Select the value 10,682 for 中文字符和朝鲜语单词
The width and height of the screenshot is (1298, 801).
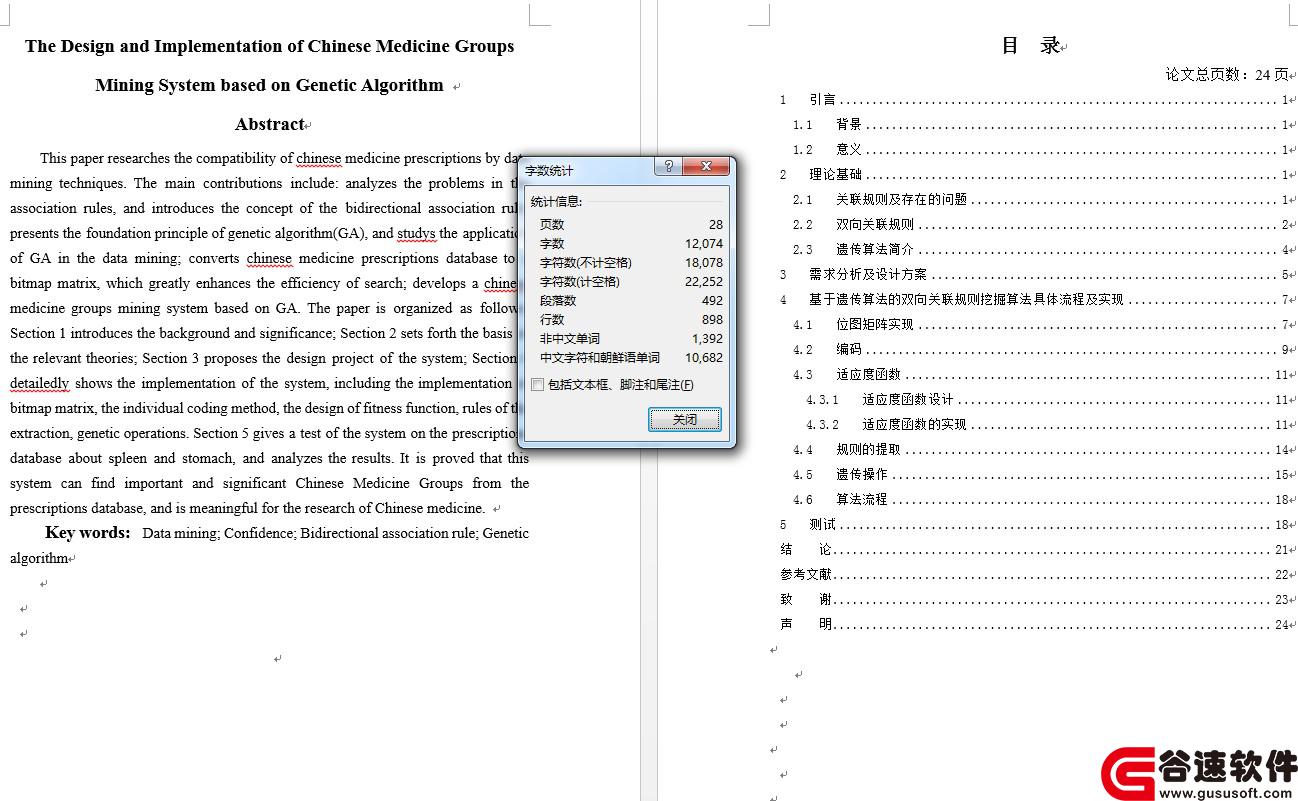704,358
